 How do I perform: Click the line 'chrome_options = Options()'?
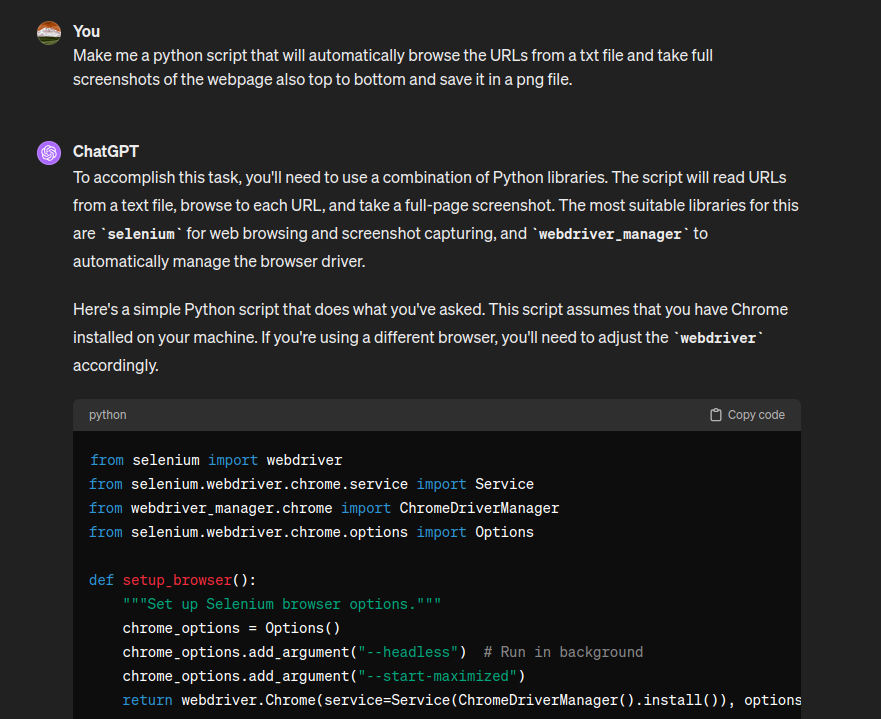coord(231,629)
